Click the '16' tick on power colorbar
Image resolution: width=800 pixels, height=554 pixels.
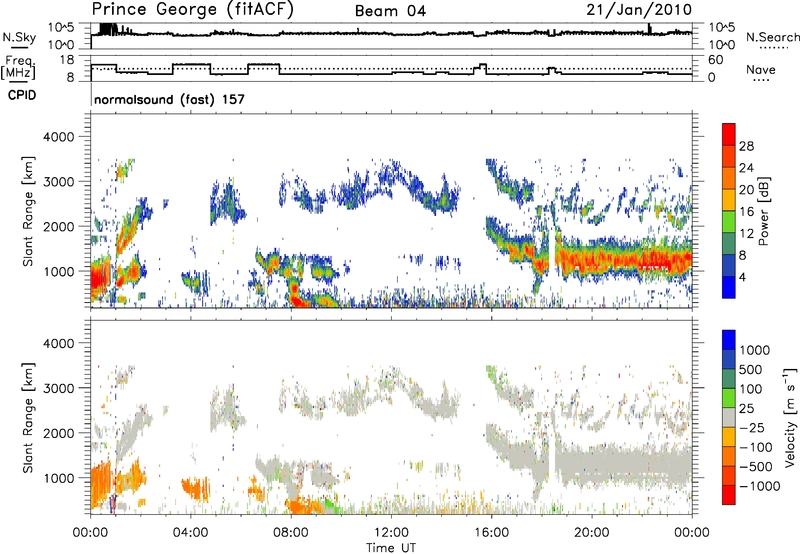point(746,212)
